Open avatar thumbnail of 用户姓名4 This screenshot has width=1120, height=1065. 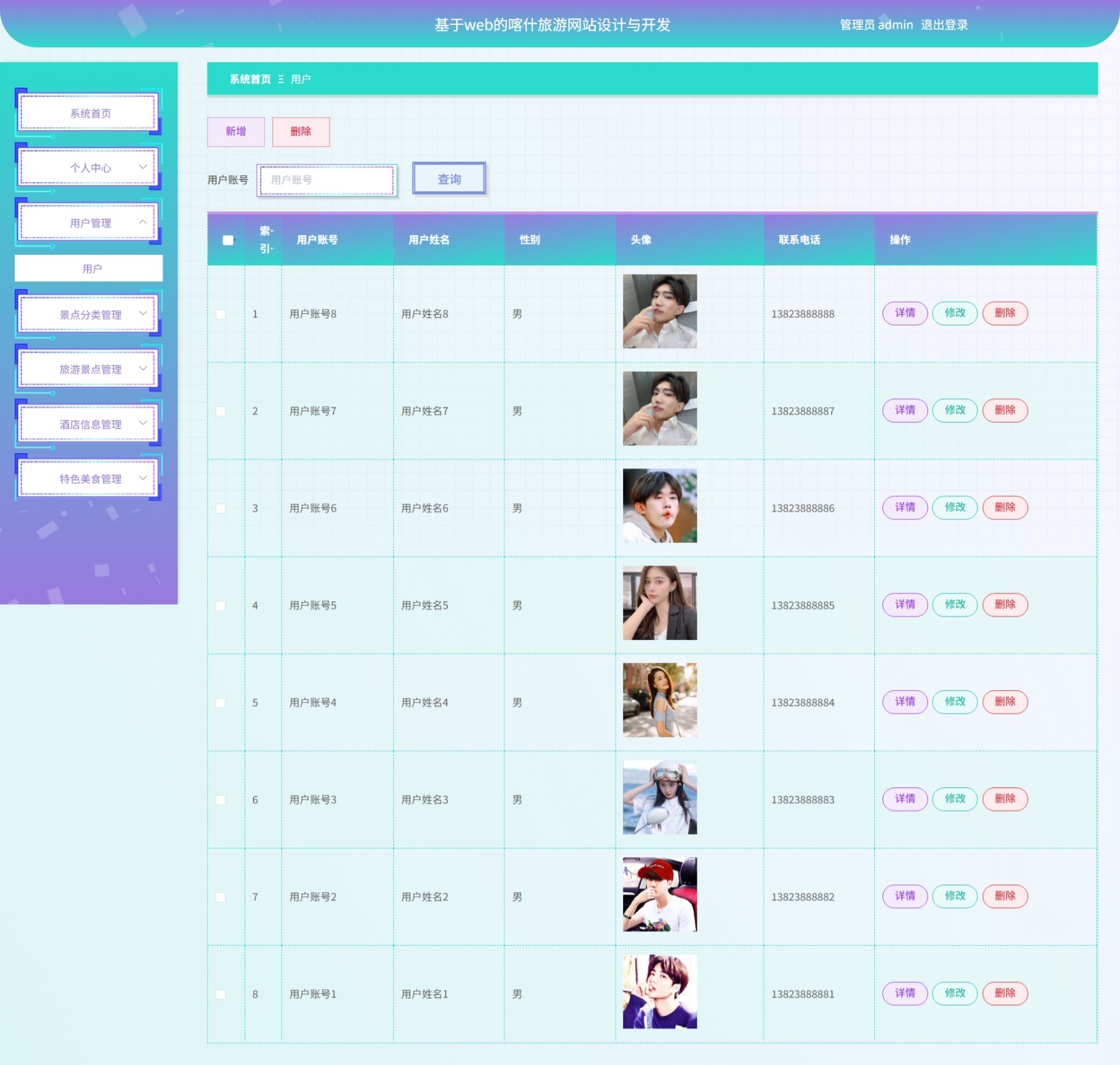(x=659, y=700)
